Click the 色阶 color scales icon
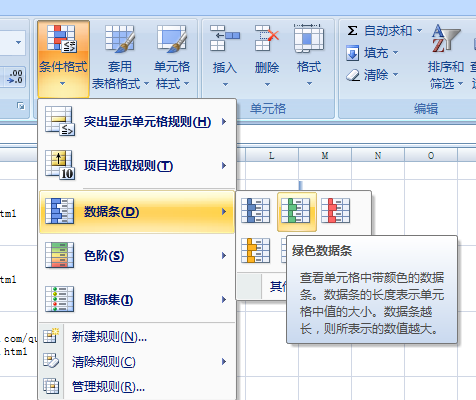This screenshot has width=476, height=400. [60, 255]
